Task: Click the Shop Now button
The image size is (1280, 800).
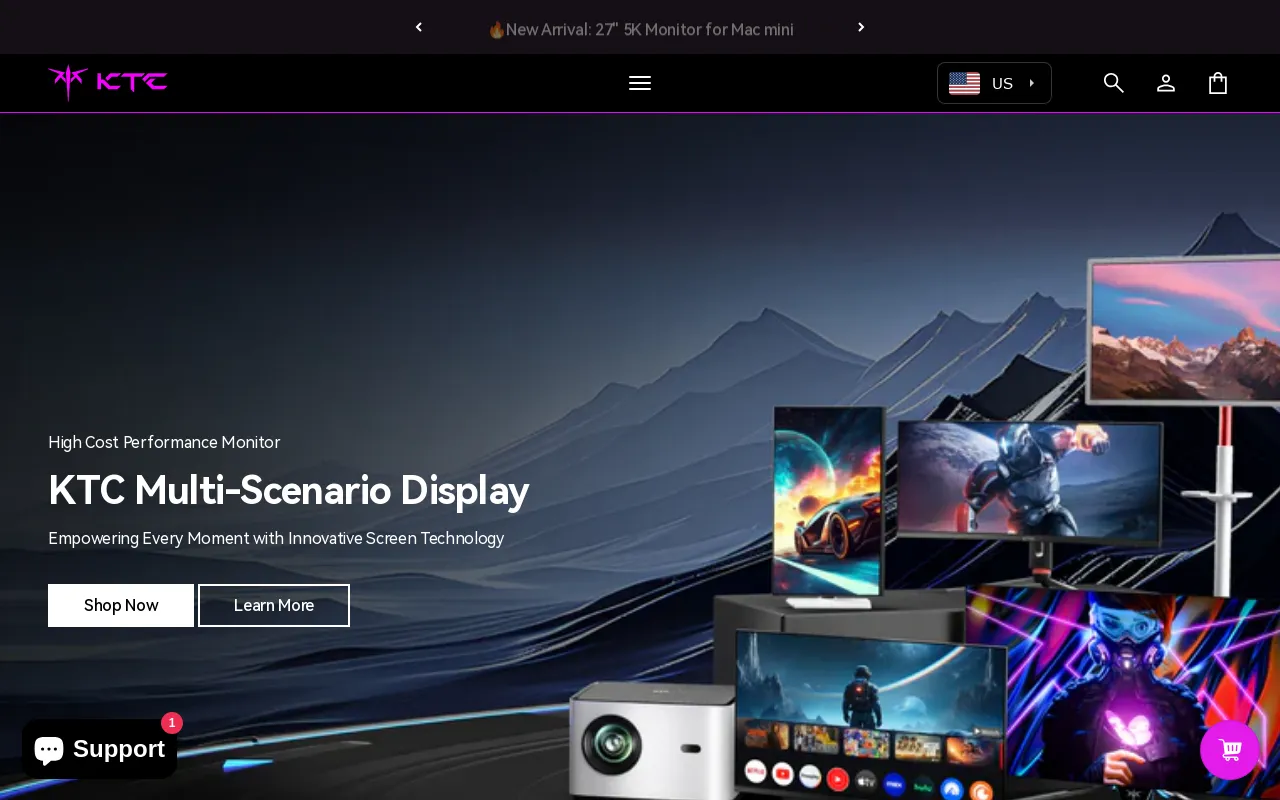Action: (120, 605)
